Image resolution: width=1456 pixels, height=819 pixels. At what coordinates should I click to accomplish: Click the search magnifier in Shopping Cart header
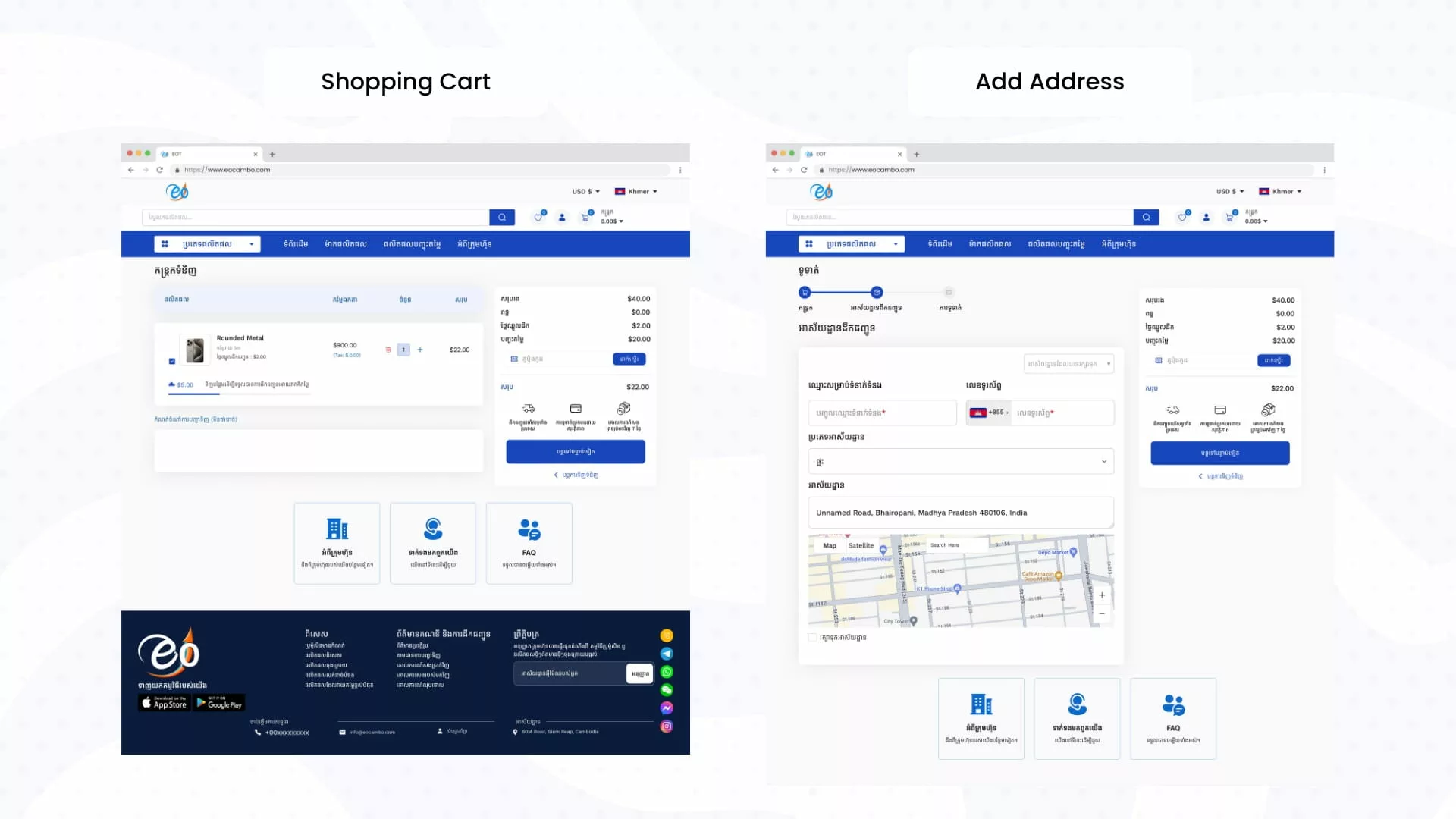tap(502, 218)
